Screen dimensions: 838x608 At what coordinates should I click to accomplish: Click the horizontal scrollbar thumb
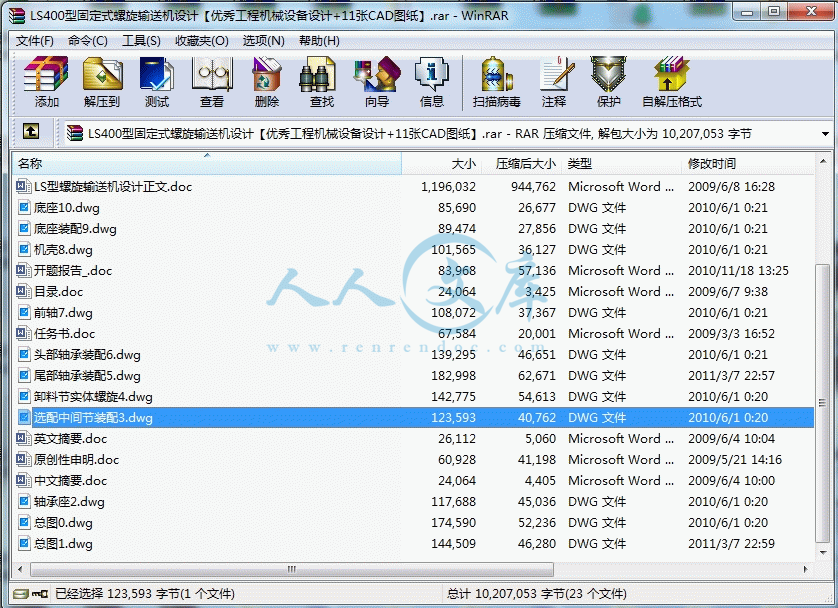click(x=292, y=570)
